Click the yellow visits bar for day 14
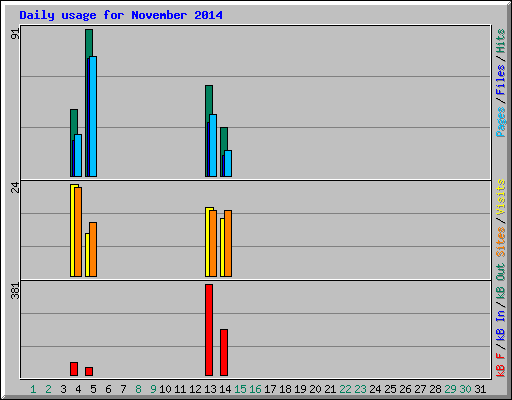The height and width of the screenshot is (400, 512). (222, 248)
